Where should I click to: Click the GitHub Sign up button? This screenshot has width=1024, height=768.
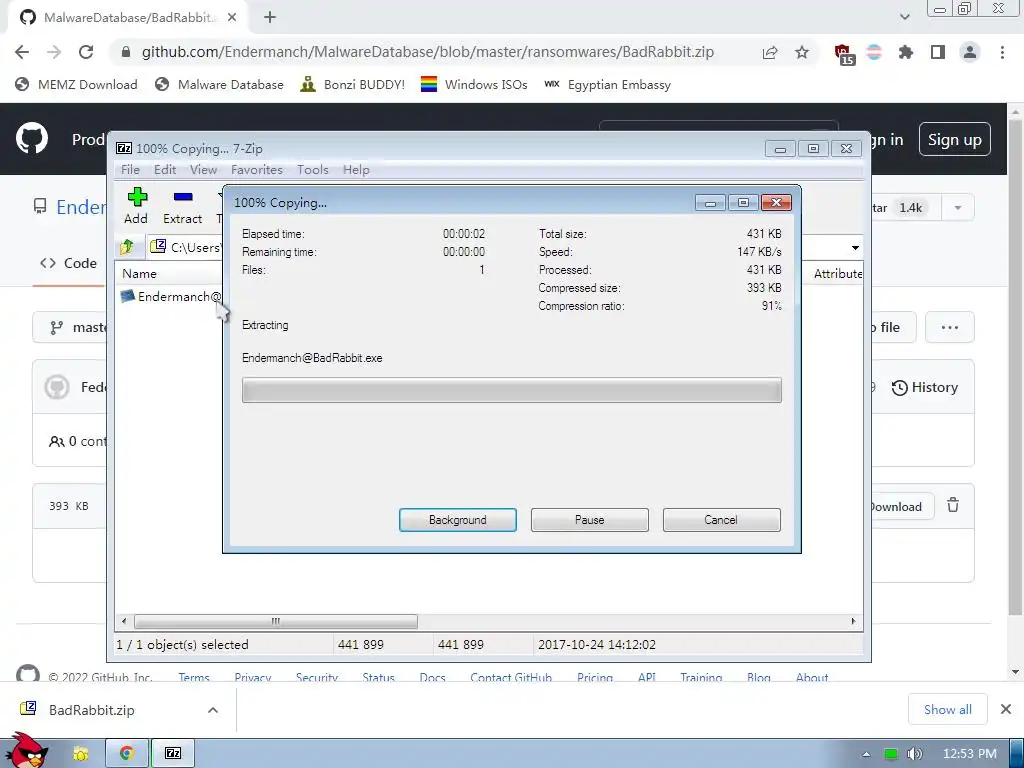pos(954,140)
